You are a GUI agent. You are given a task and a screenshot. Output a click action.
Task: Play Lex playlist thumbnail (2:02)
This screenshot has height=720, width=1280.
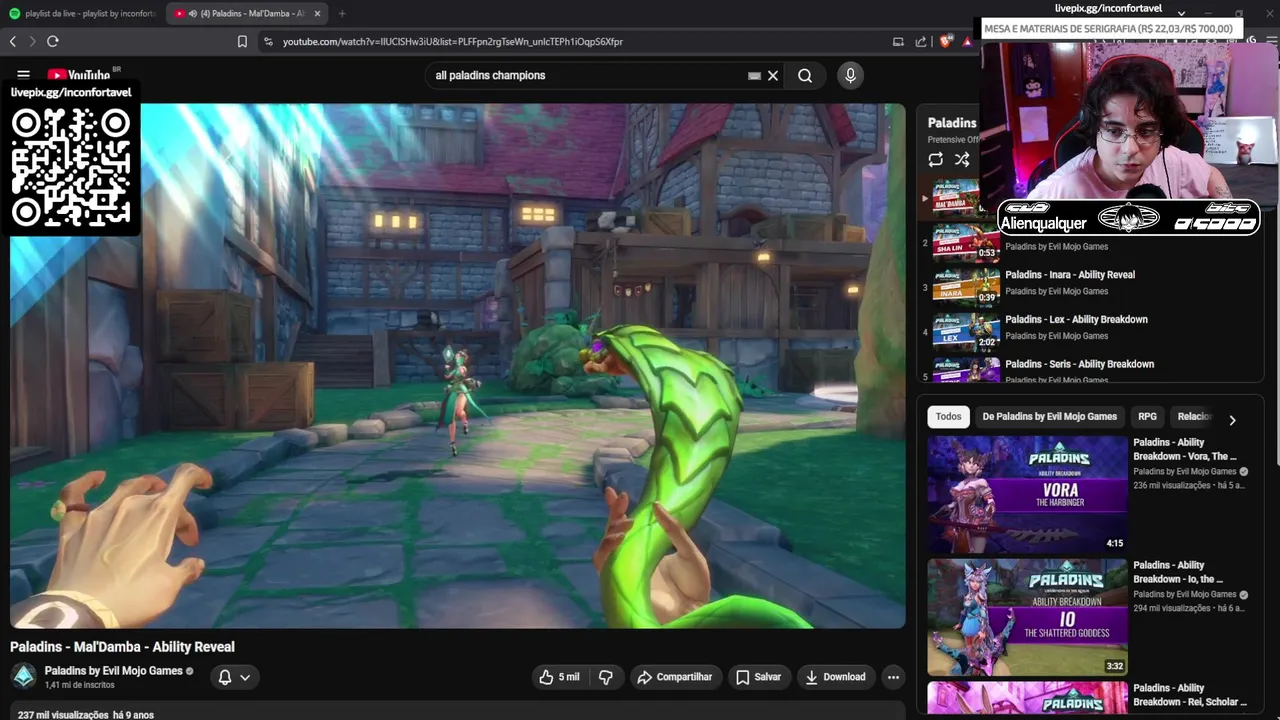(966, 332)
